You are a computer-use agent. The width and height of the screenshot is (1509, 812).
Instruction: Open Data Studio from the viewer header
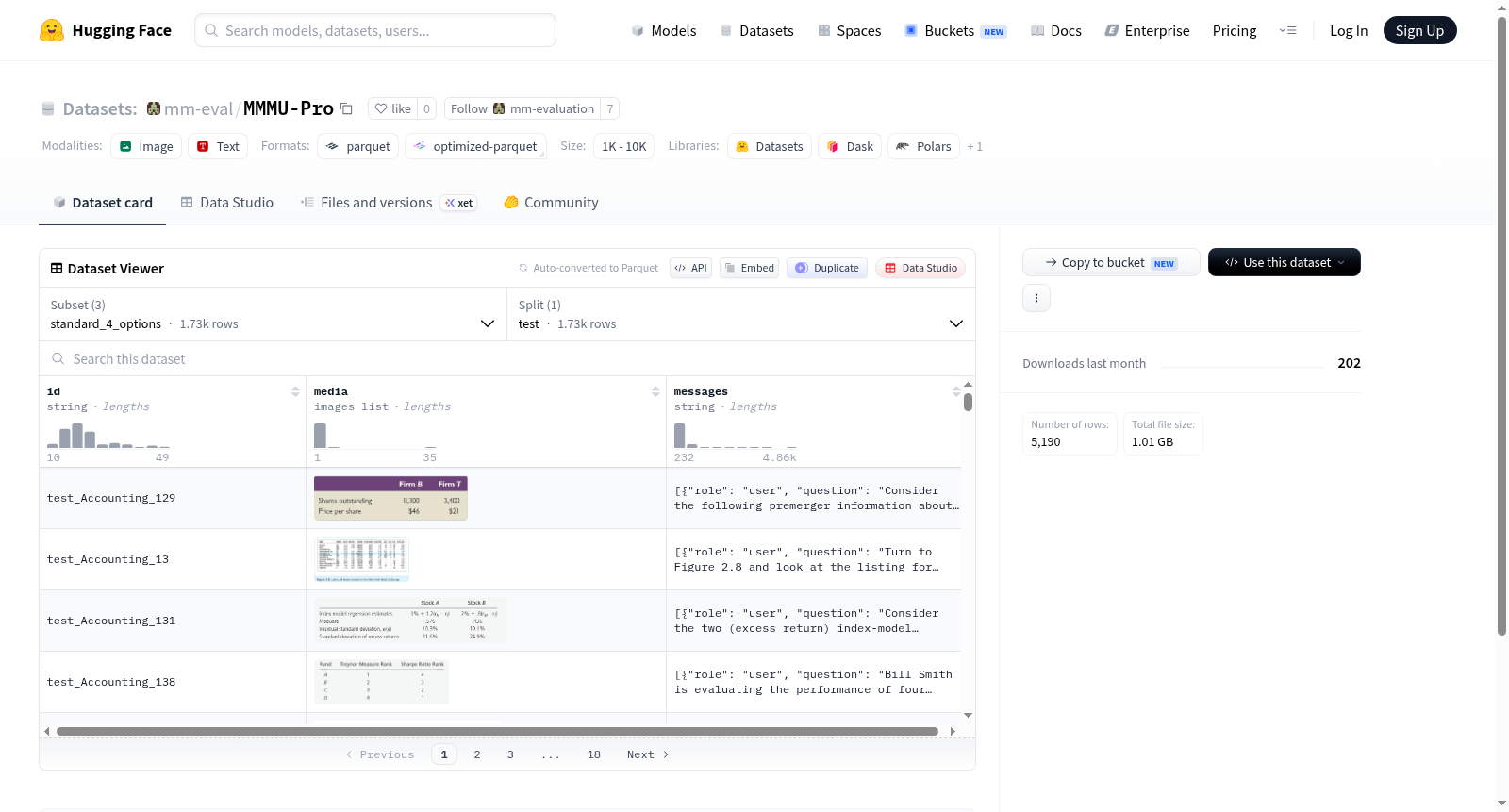pos(920,268)
